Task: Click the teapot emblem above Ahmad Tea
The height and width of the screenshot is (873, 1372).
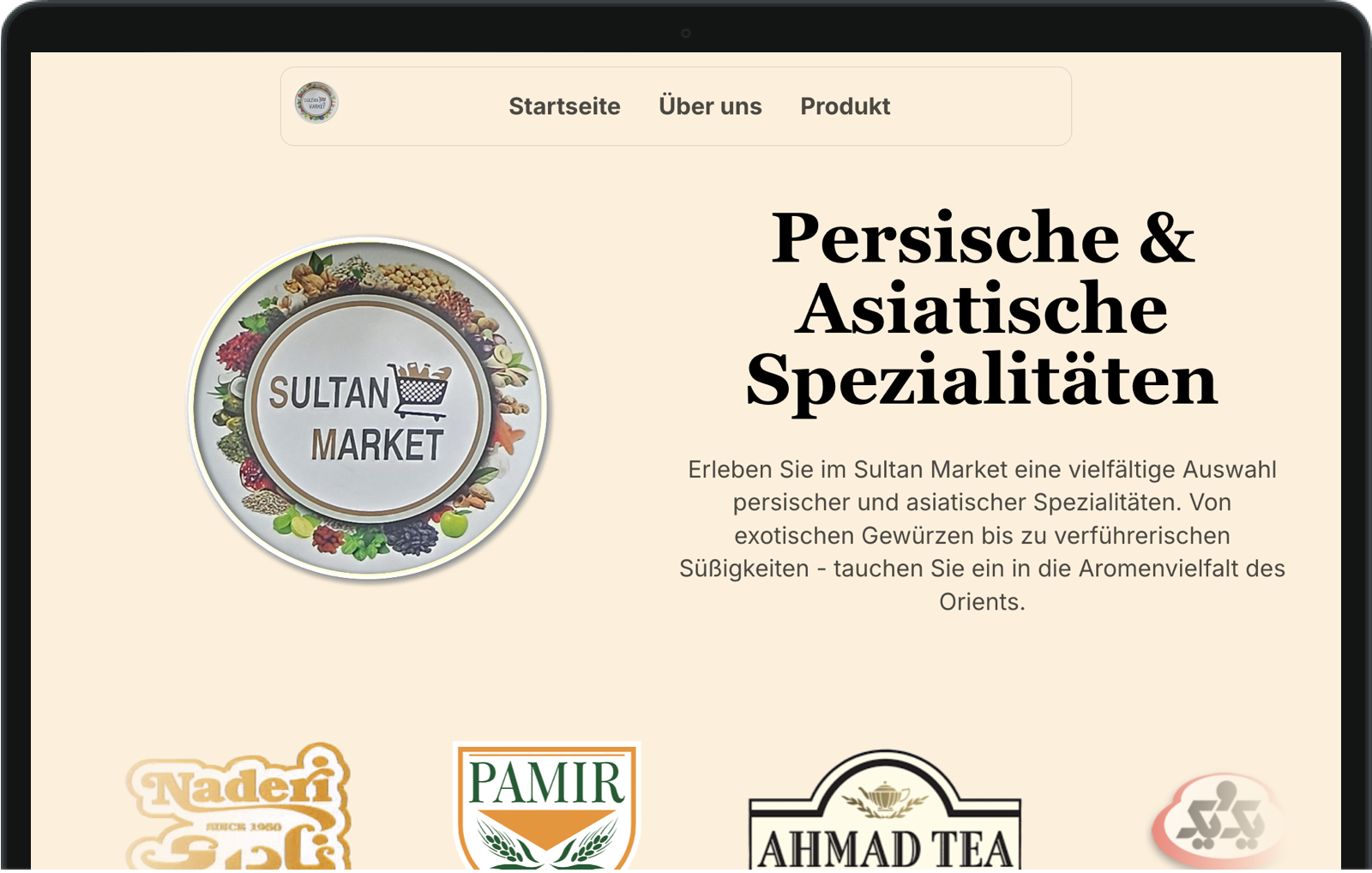Action: [884, 798]
